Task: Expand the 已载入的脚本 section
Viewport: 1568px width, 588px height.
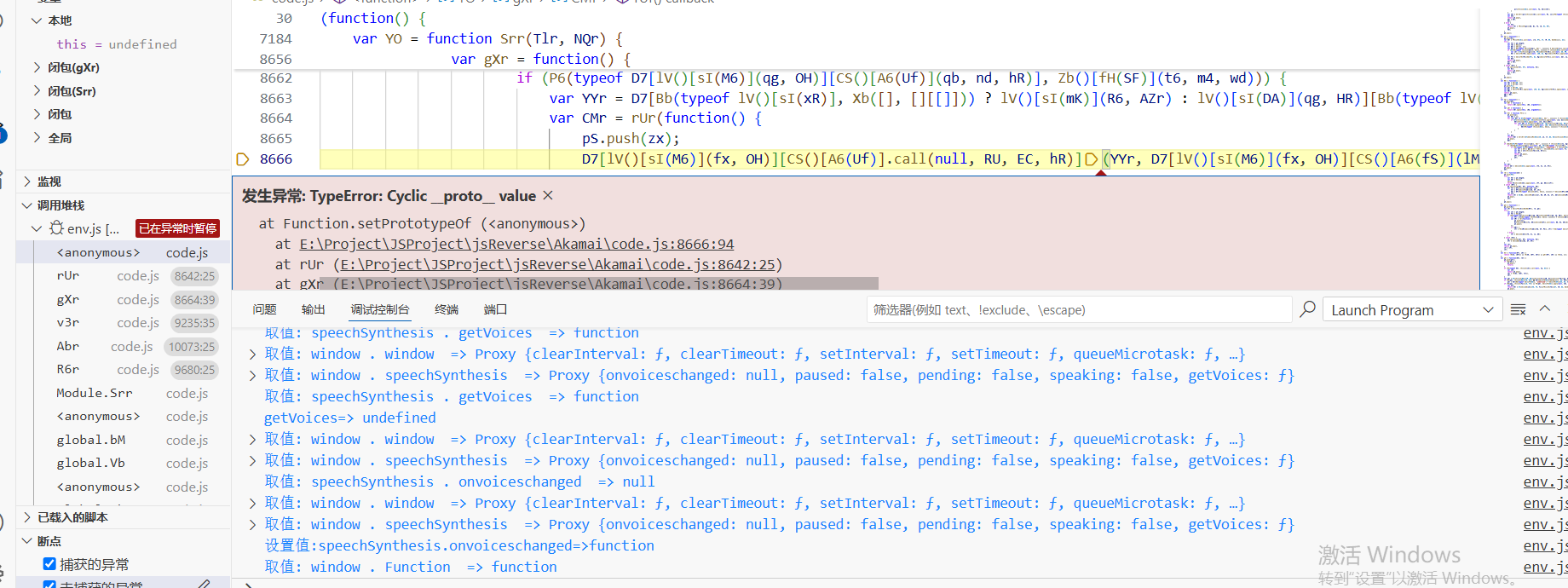Action: [x=27, y=517]
